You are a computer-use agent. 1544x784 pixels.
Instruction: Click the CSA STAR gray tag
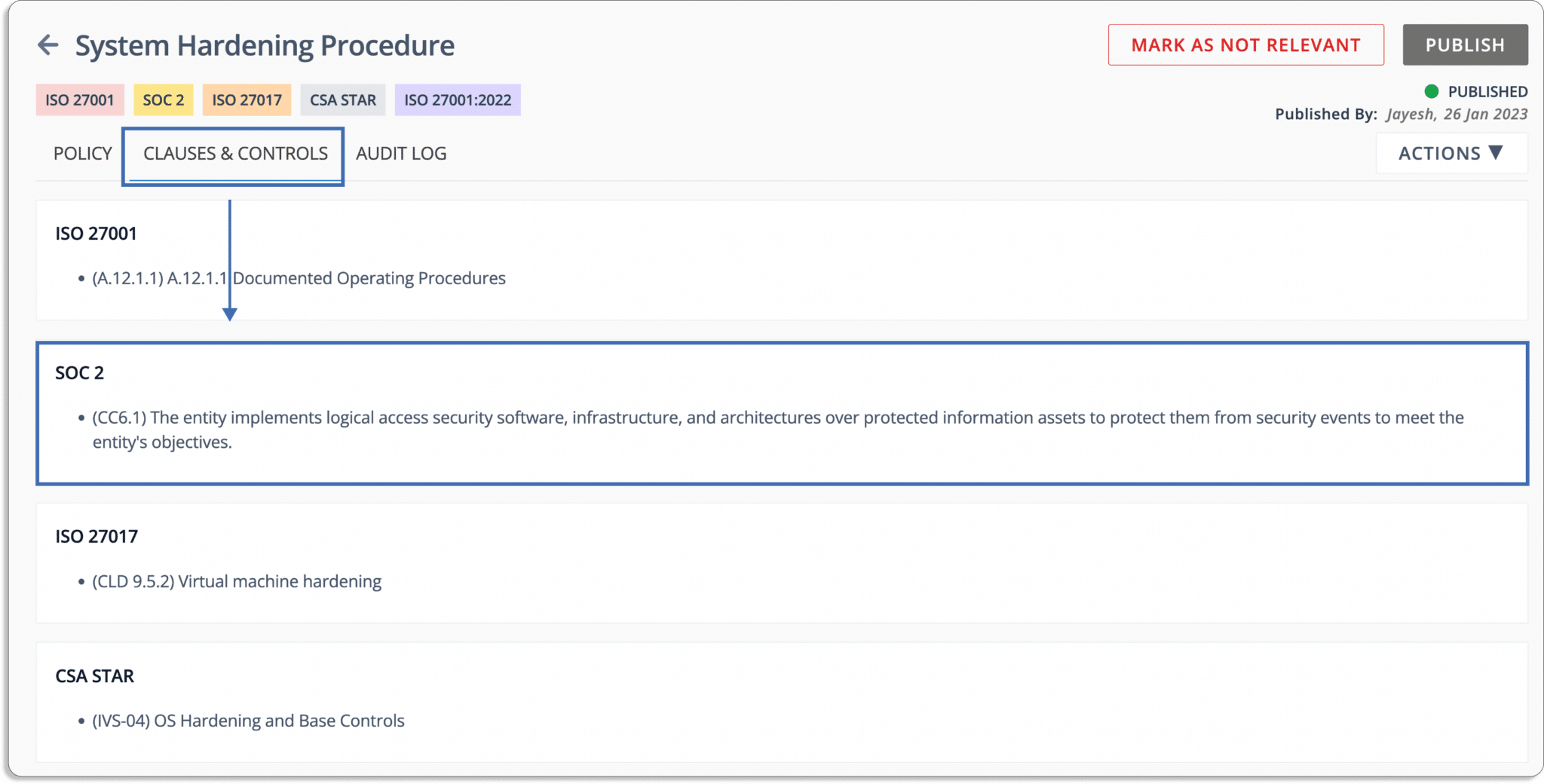(x=343, y=100)
